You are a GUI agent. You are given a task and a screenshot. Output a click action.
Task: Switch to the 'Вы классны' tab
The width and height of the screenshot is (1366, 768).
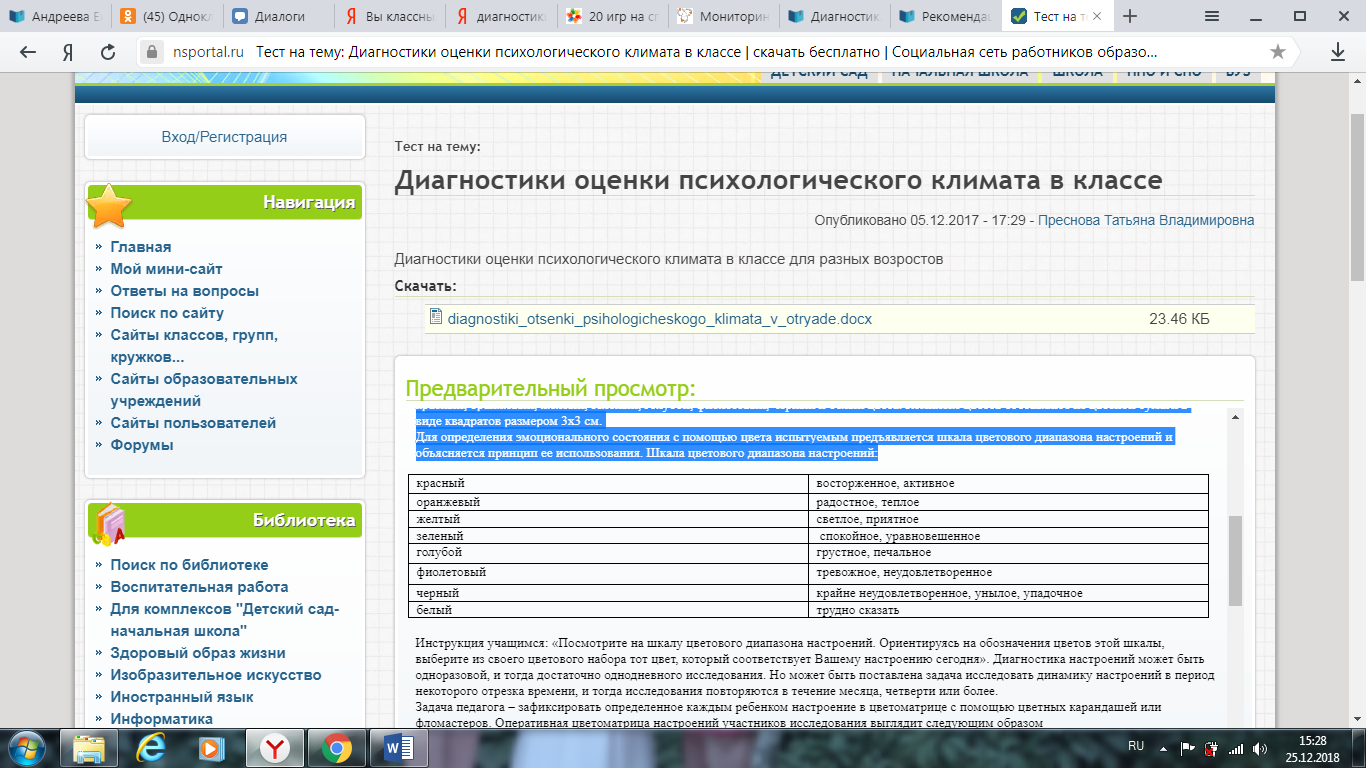click(387, 16)
